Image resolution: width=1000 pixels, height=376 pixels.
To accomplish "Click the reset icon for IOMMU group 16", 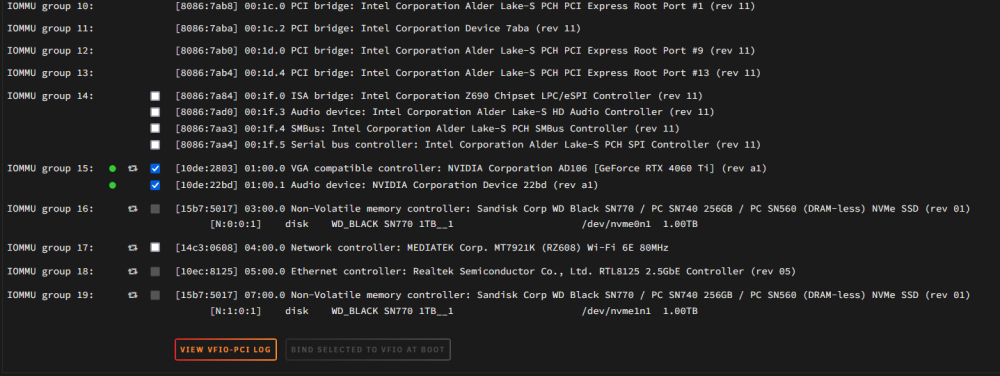I will (133, 209).
